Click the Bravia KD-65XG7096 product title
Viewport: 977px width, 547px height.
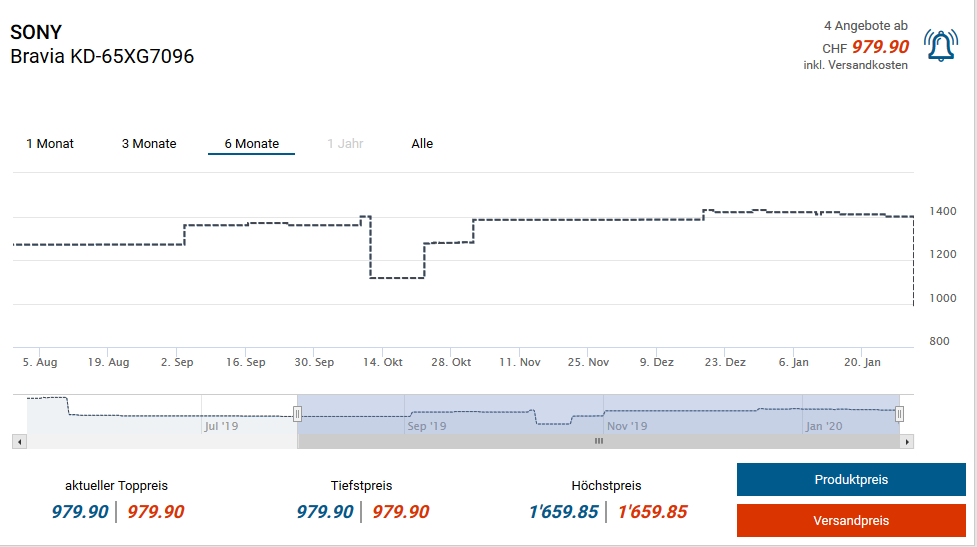click(102, 56)
